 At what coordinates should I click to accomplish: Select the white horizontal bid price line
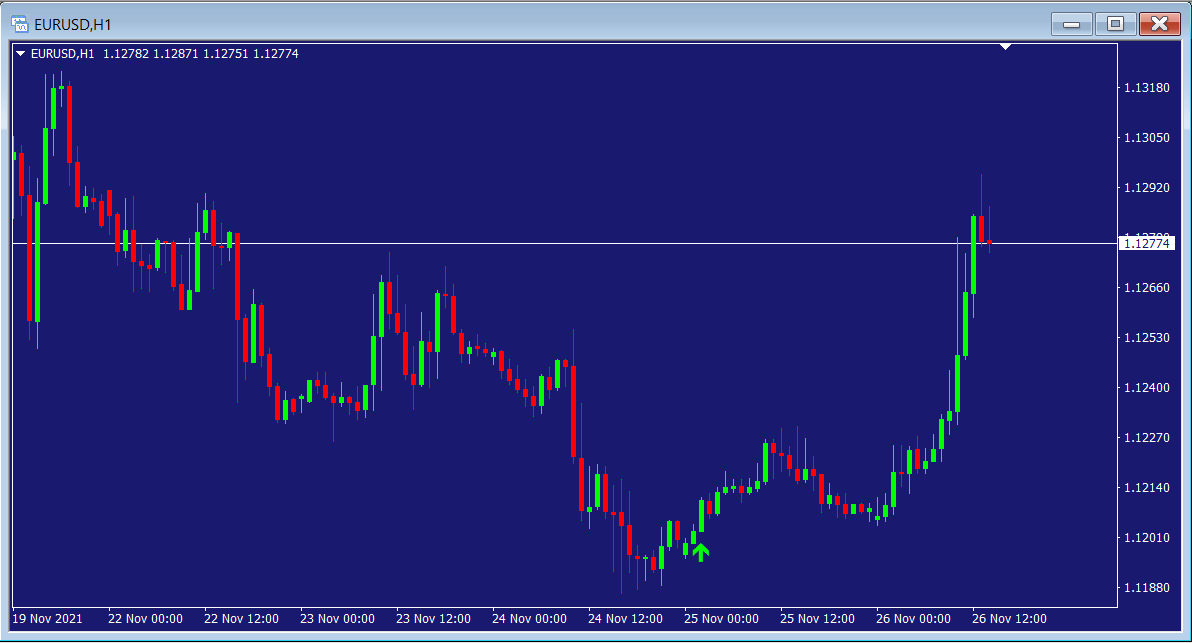pos(500,243)
